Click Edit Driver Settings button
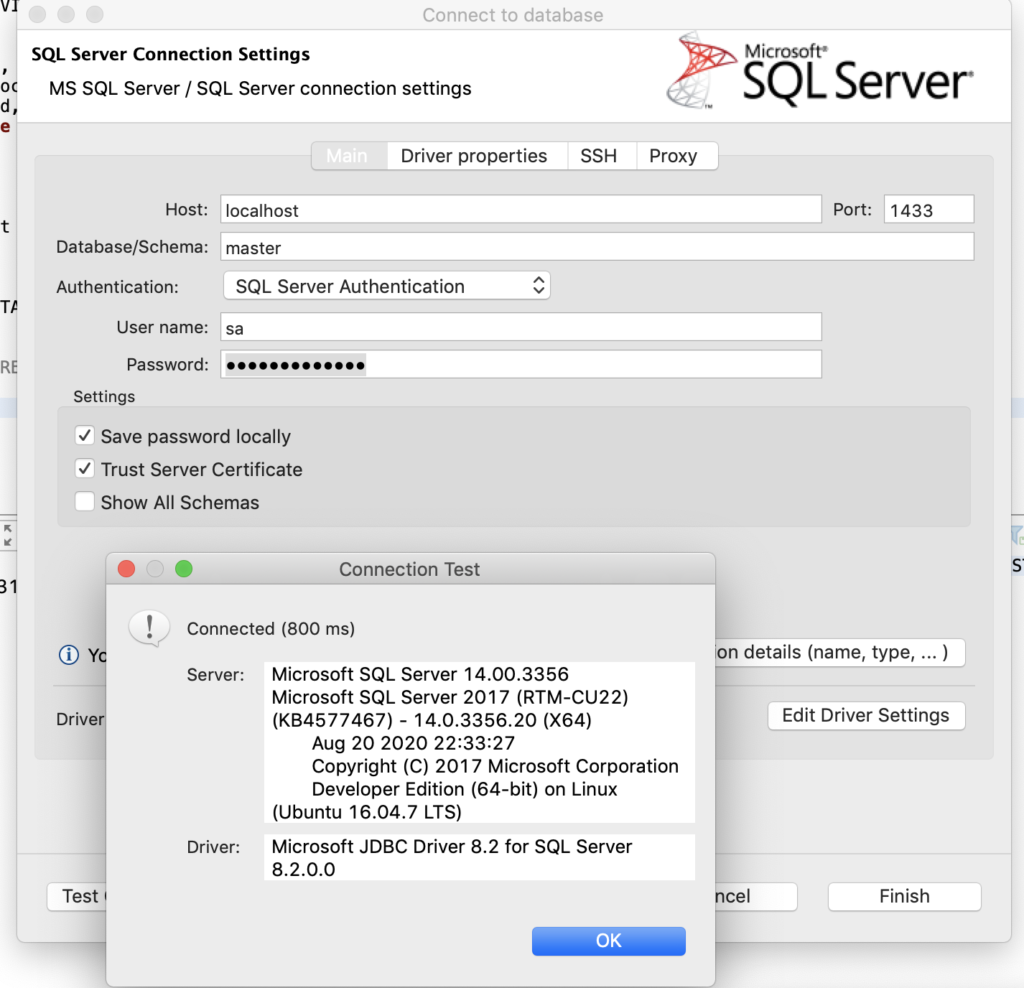1024x988 pixels. [866, 716]
